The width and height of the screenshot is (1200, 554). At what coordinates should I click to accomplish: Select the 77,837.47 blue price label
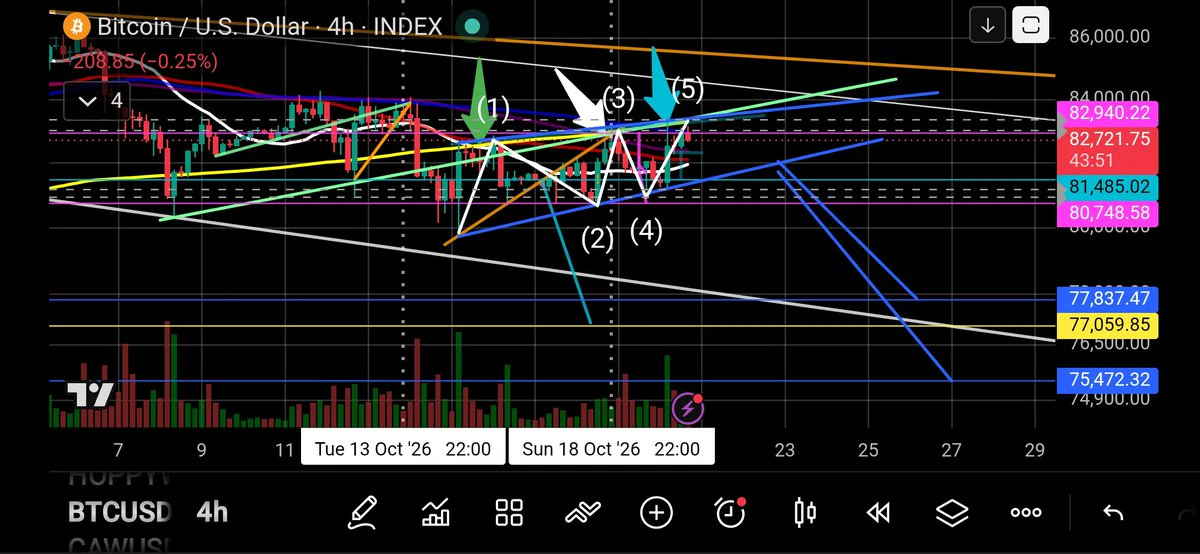pos(1108,298)
